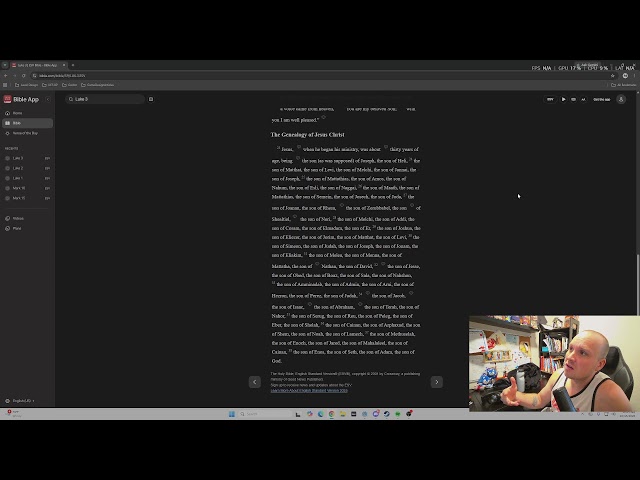Open a new browser tab
Image resolution: width=640 pixels, height=480 pixels.
pyautogui.click(x=73, y=65)
